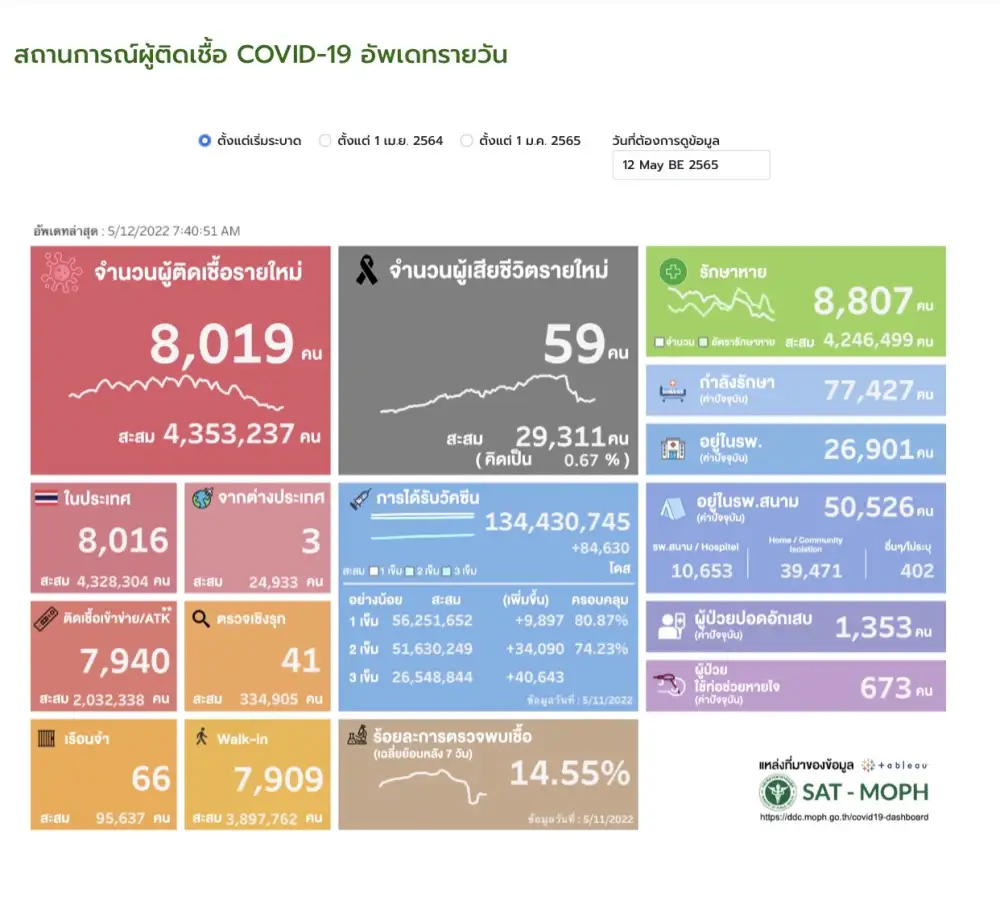This screenshot has width=1000, height=918.
Task: Select 'ตั้งแต่เริ่มระบาด' radio option
Action: click(205, 141)
